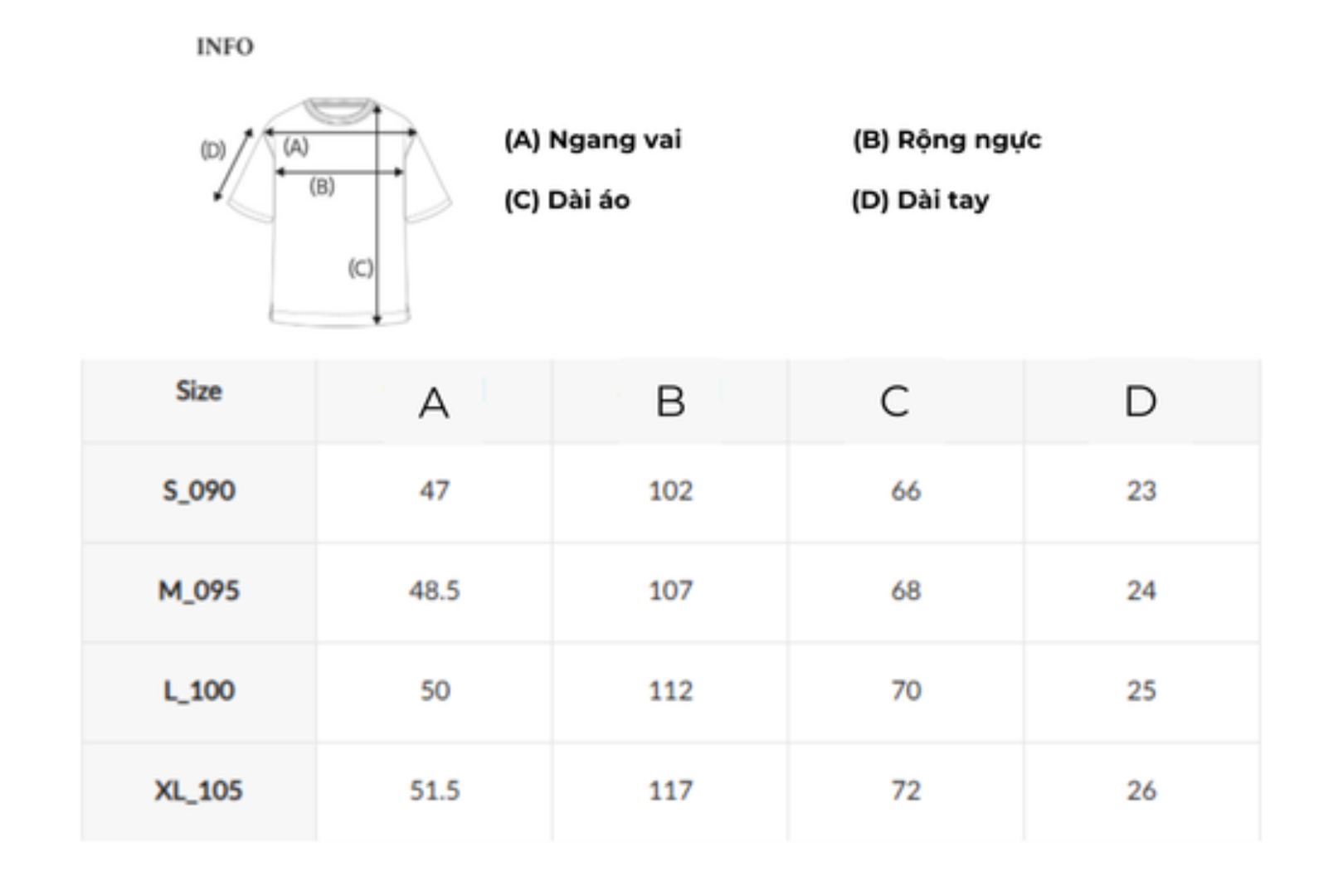Click the (C) Dài áo legend label
The image size is (1343, 896).
[x=567, y=200]
